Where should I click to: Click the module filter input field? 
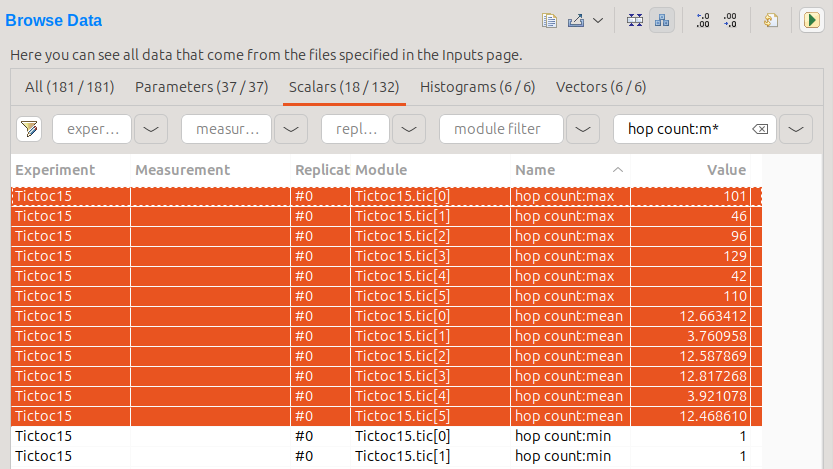pos(501,129)
